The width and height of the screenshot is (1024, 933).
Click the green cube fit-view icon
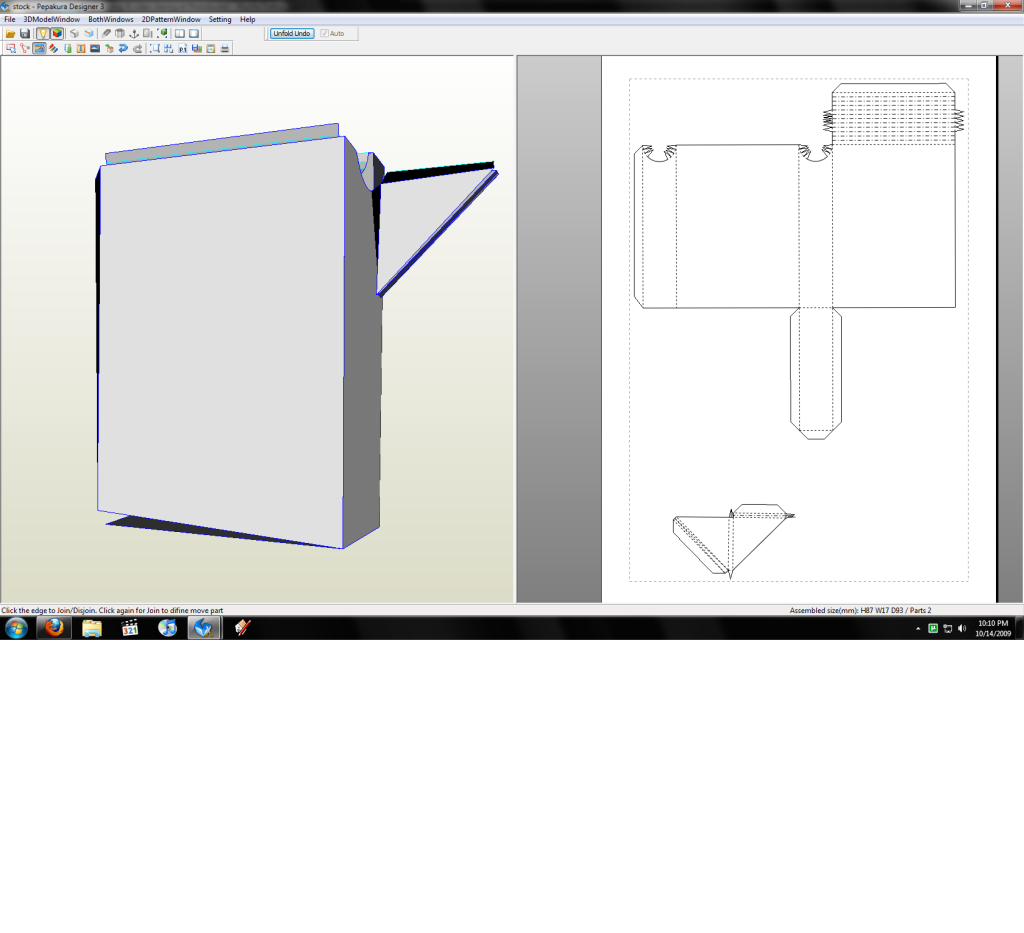coord(162,33)
